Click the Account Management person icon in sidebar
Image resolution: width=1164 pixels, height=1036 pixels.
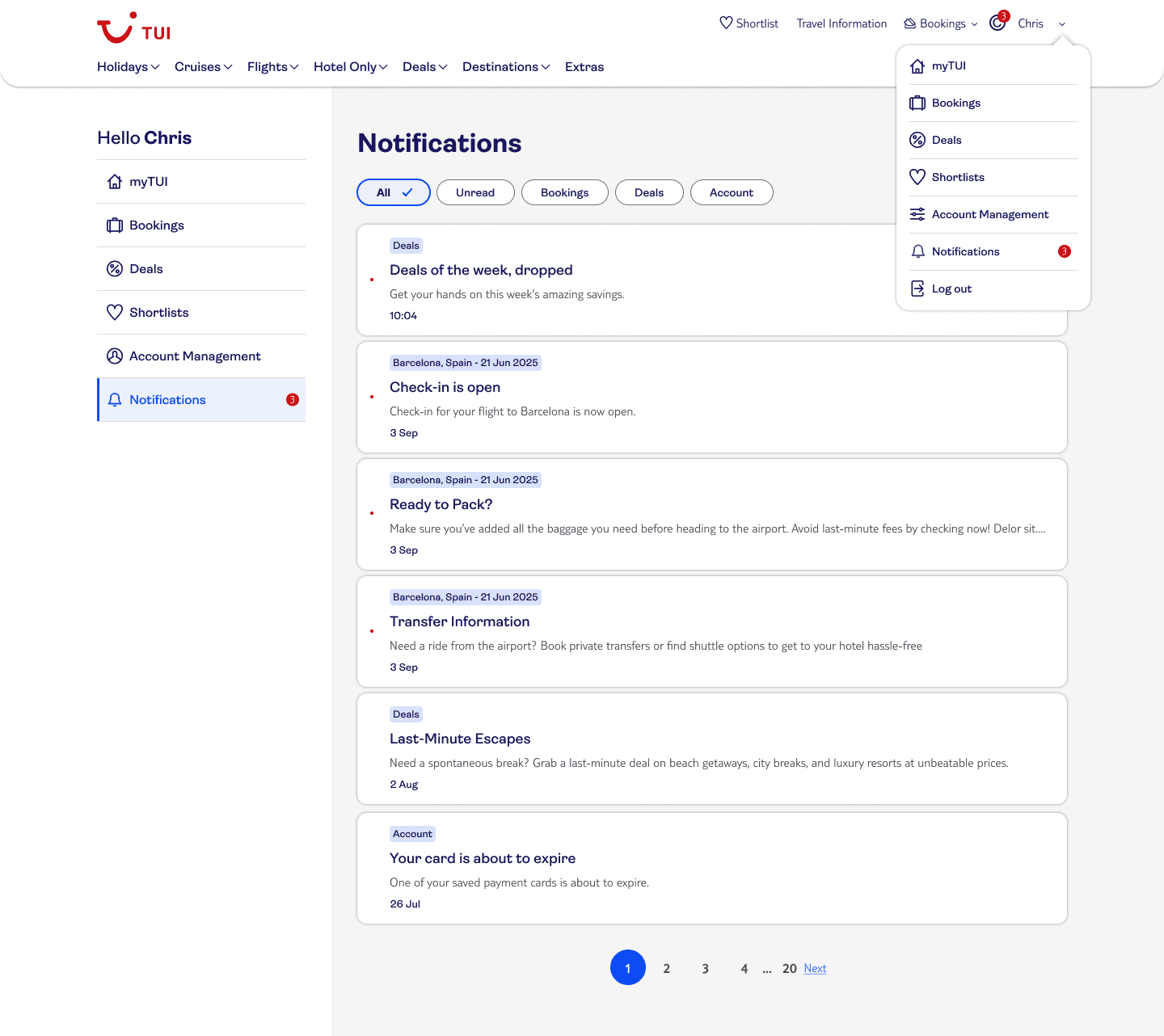[115, 356]
